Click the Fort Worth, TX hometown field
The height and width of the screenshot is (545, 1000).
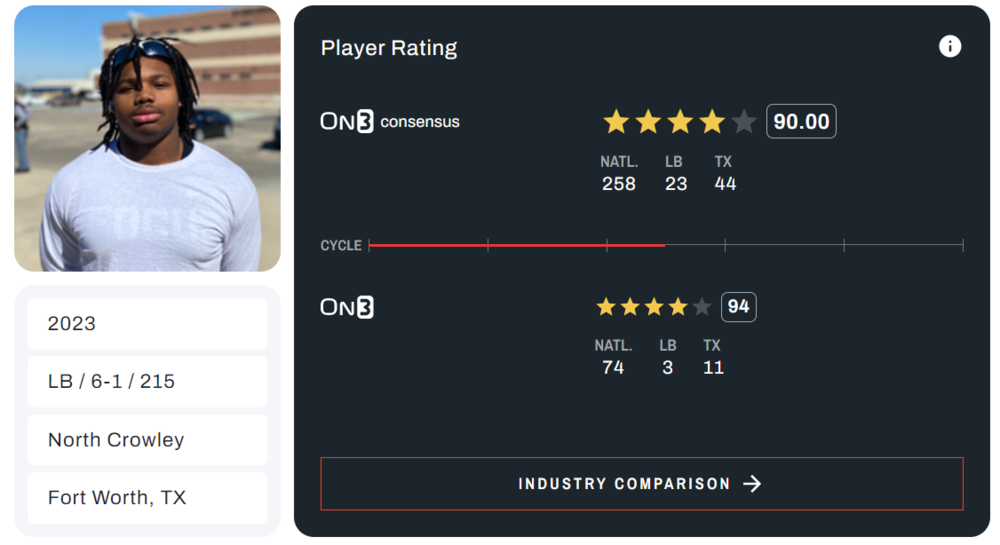click(x=147, y=498)
